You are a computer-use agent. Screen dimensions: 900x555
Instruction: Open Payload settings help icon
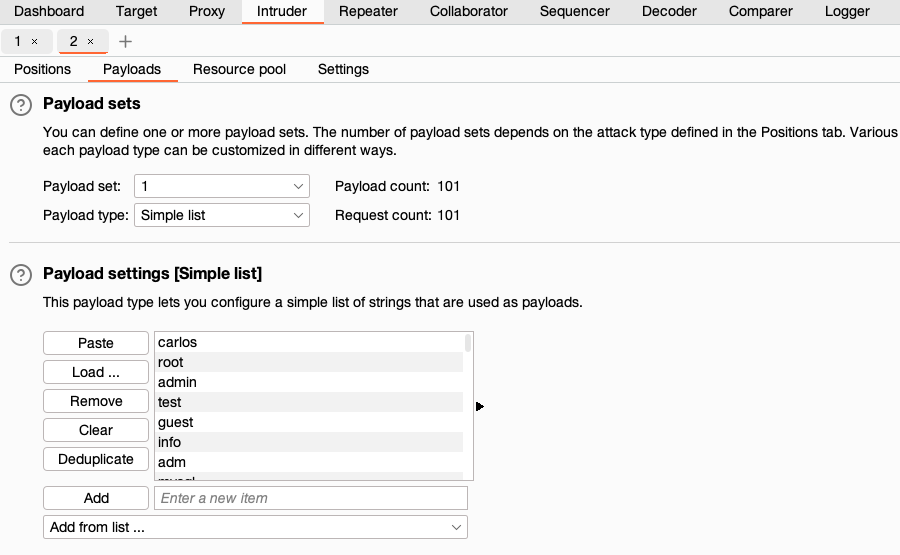[x=21, y=275]
